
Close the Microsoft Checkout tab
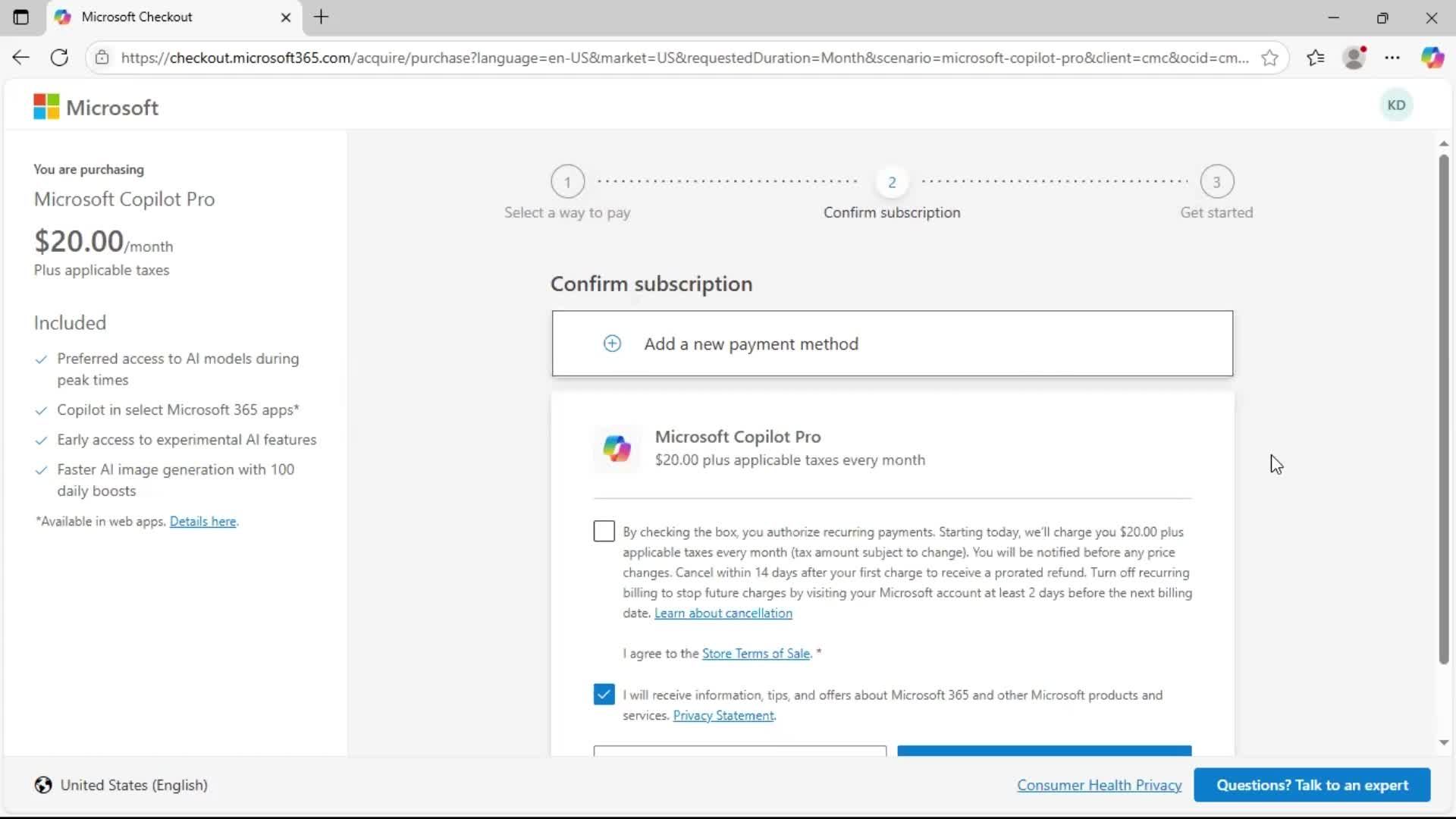point(286,17)
